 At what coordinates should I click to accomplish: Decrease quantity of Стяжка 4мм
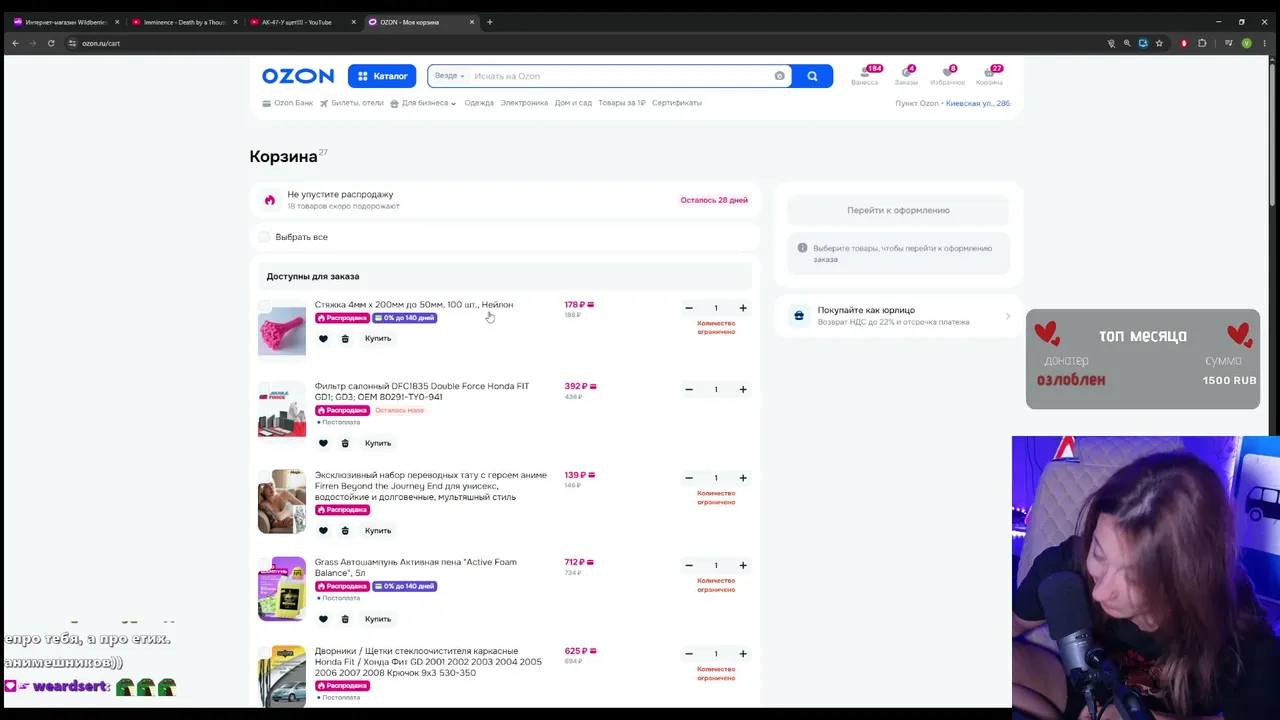tap(689, 308)
